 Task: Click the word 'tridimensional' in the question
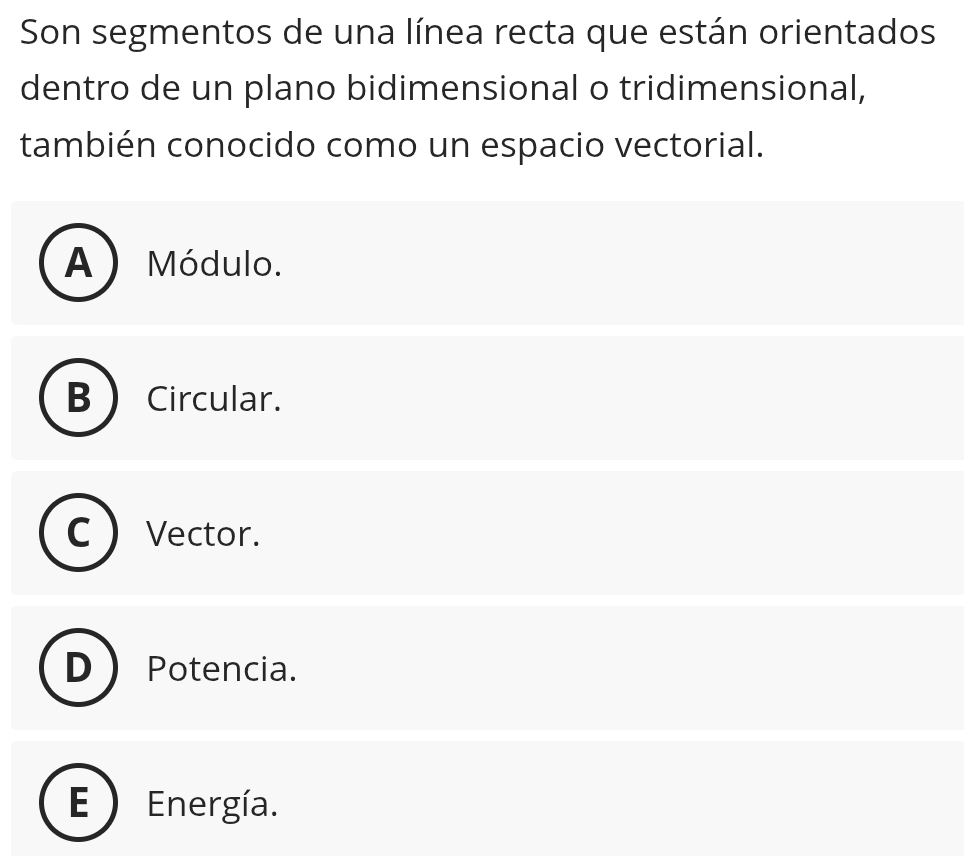741,88
